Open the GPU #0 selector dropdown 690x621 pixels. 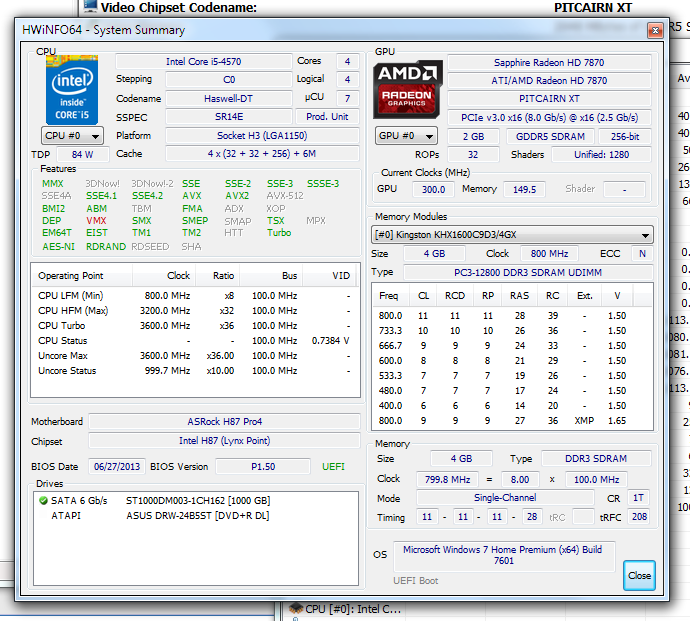pyautogui.click(x=407, y=136)
